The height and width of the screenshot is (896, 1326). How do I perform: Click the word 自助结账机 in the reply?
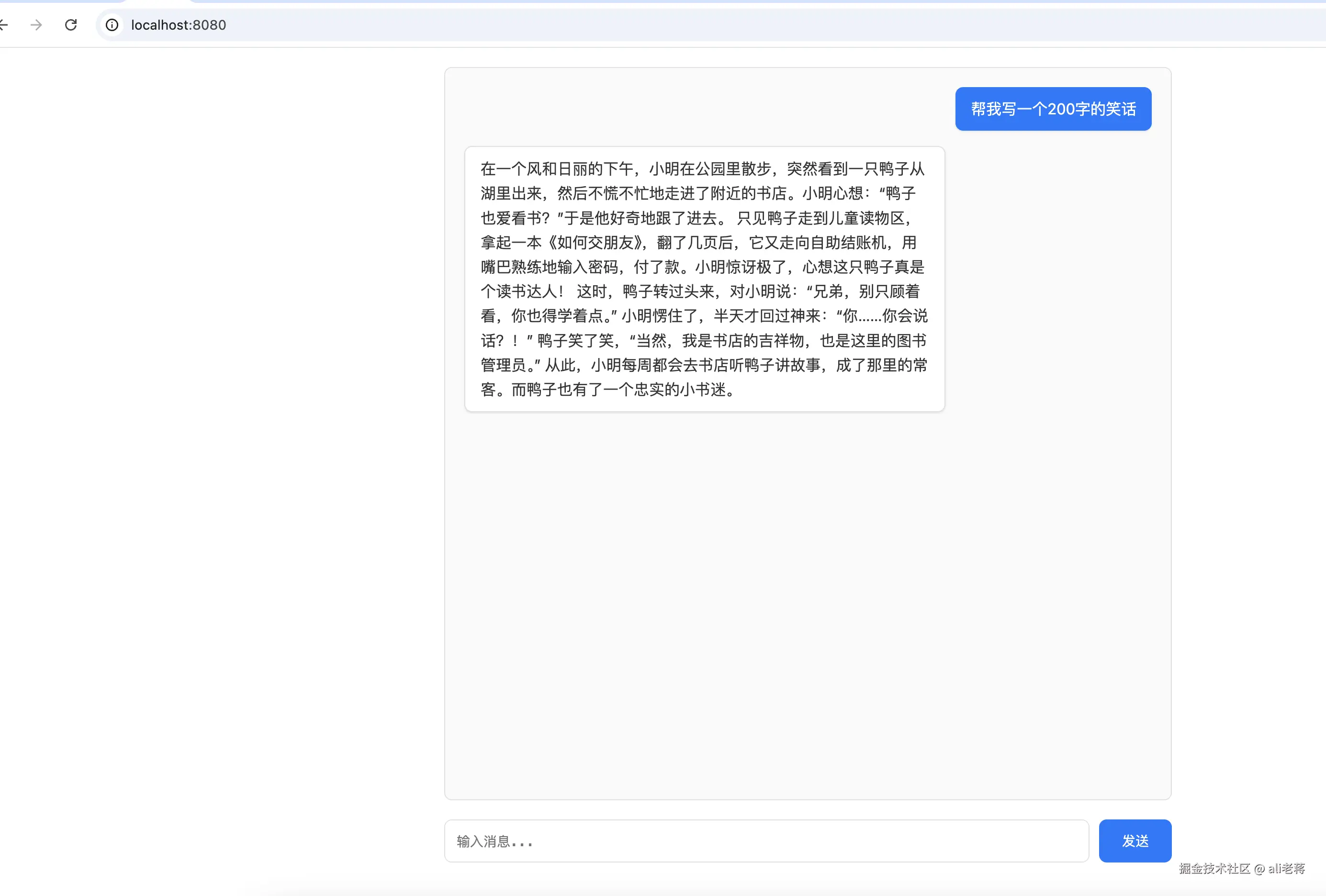pos(848,242)
